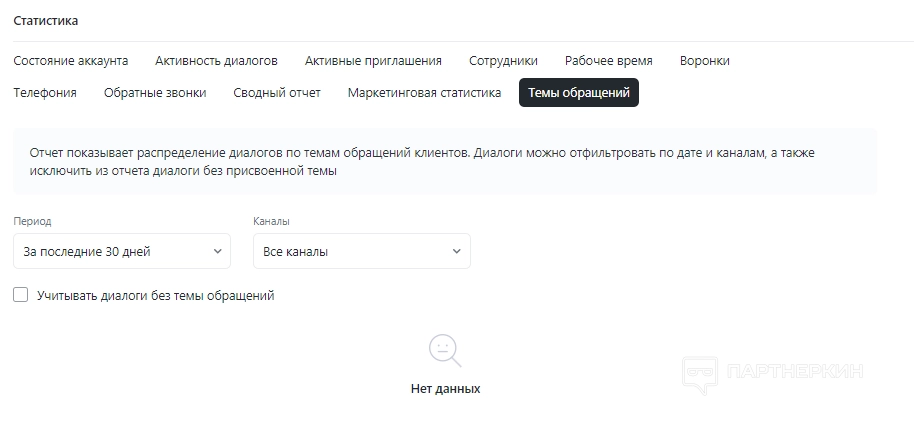Select the Сотрудники tab
This screenshot has width=914, height=447.
point(503,60)
